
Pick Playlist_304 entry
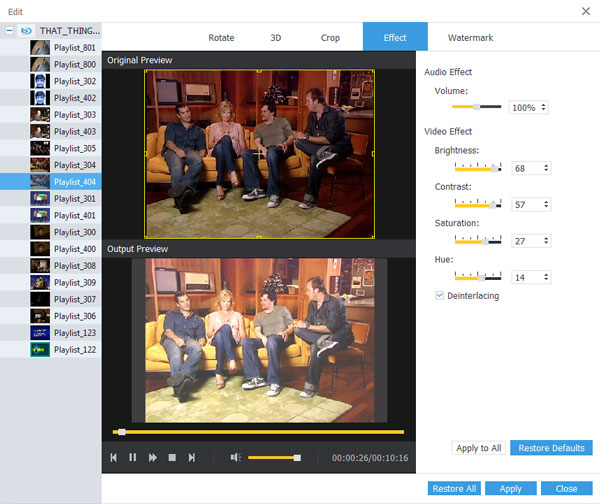tap(51, 165)
